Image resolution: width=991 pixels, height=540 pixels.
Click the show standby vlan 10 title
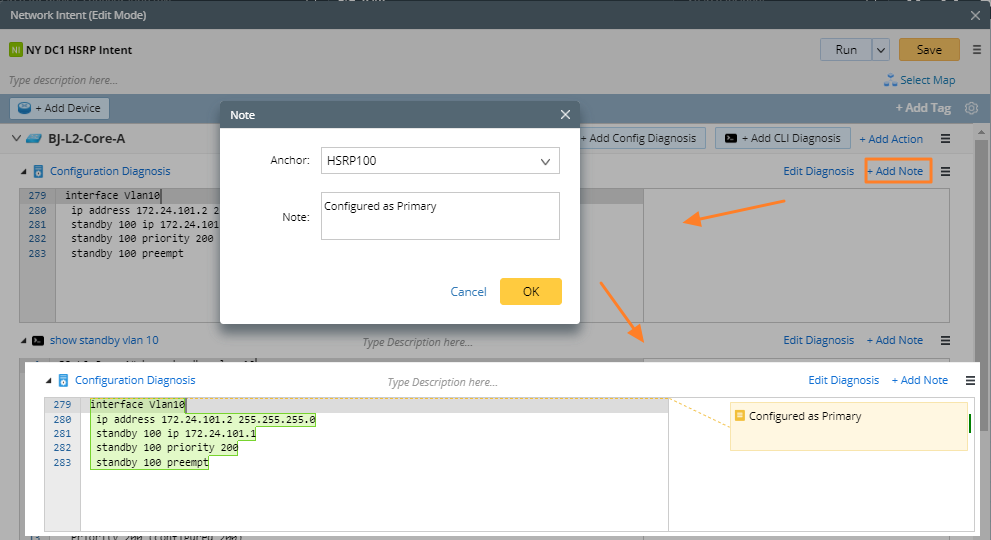tap(104, 340)
